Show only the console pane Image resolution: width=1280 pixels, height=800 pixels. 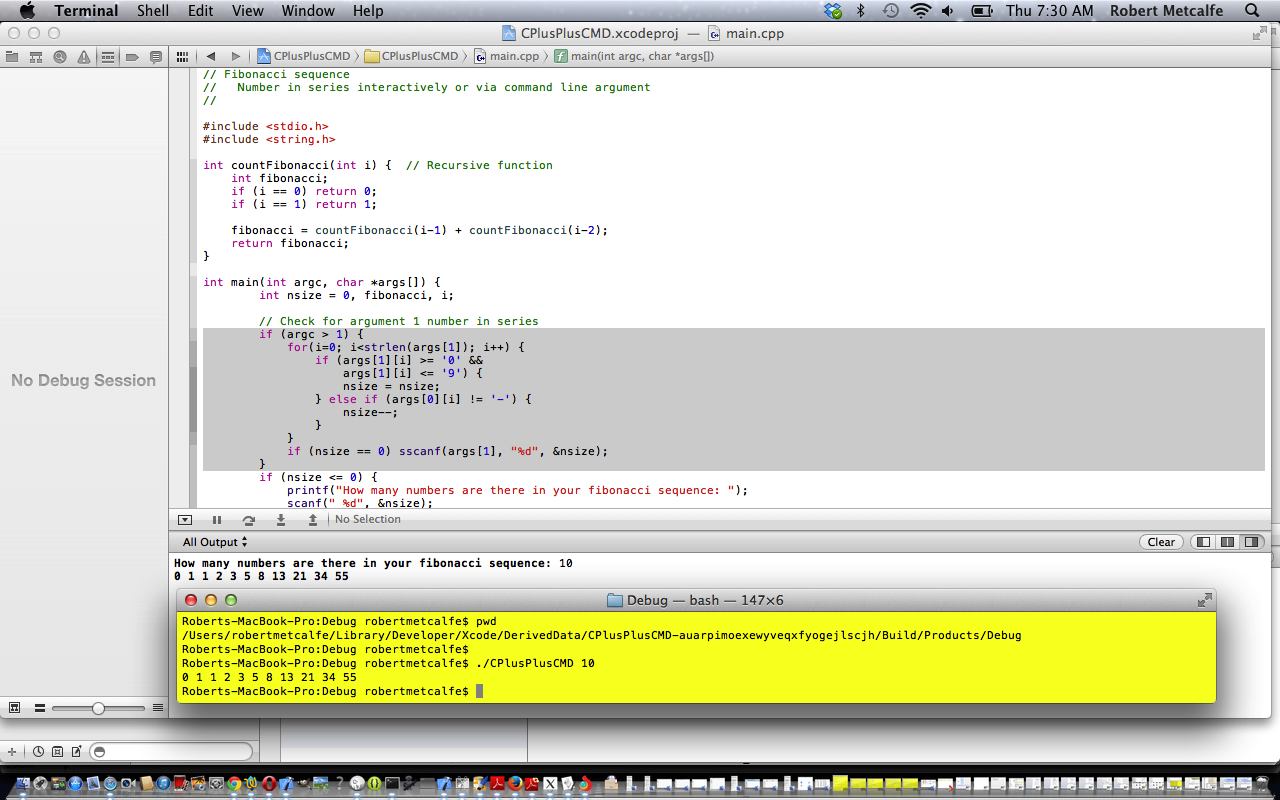(x=1251, y=542)
